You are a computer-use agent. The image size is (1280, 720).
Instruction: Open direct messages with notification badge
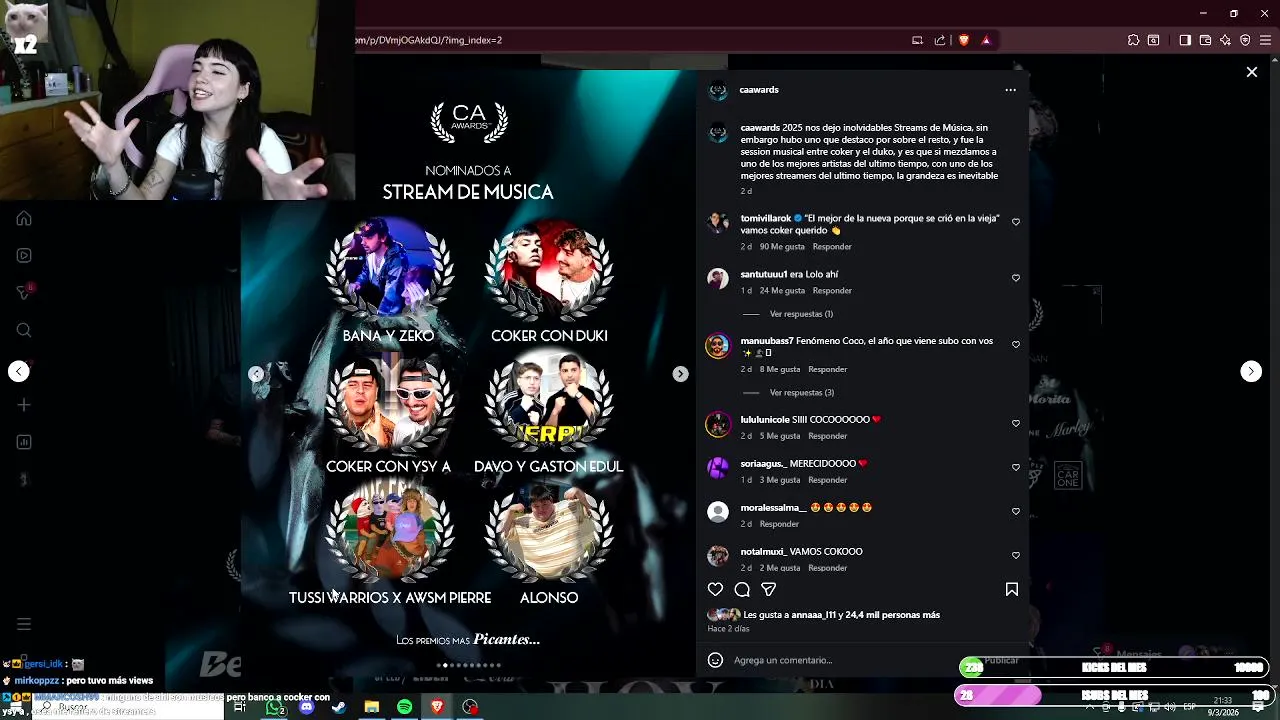tap(24, 292)
